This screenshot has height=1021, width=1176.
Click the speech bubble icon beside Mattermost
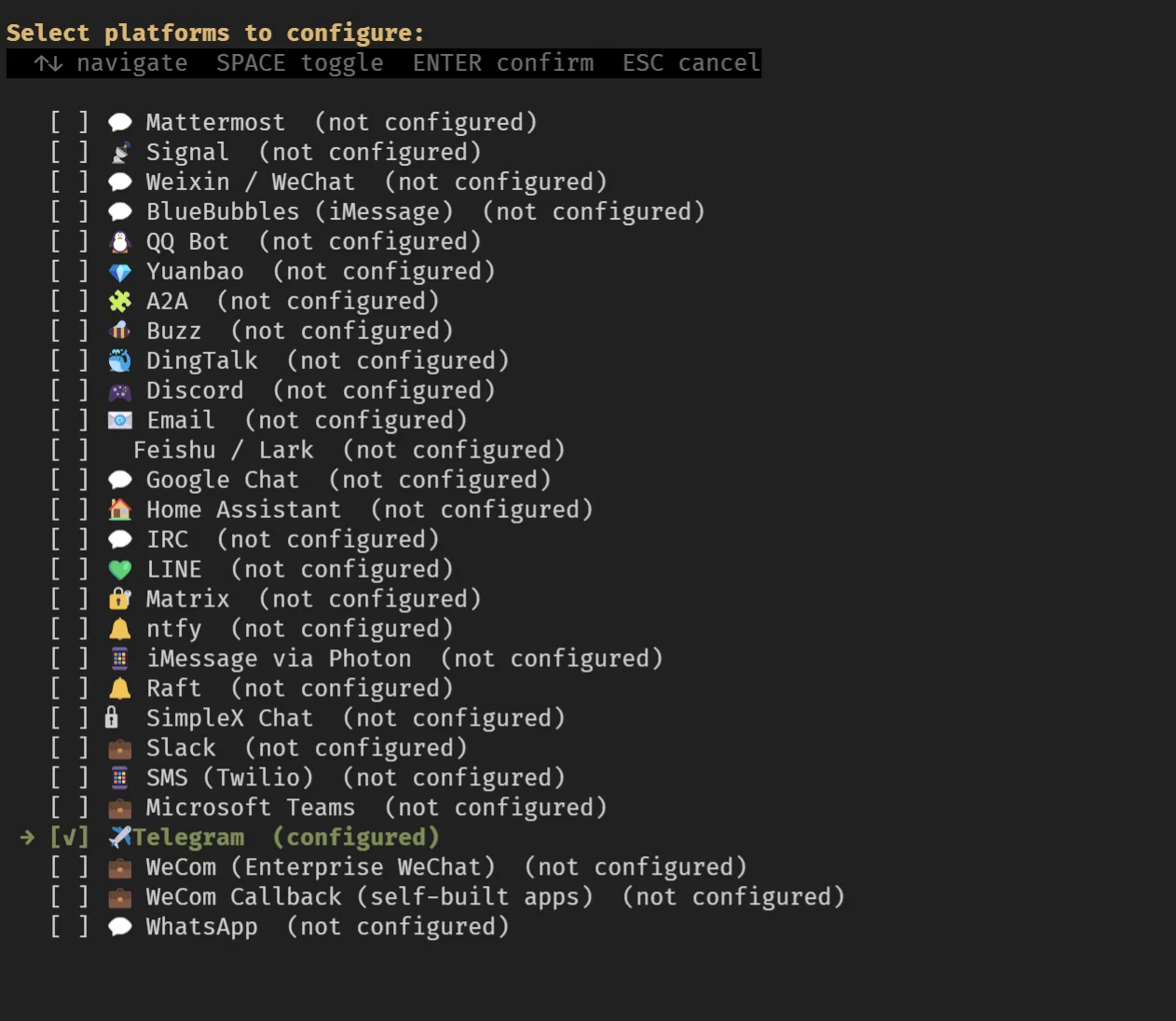click(120, 123)
